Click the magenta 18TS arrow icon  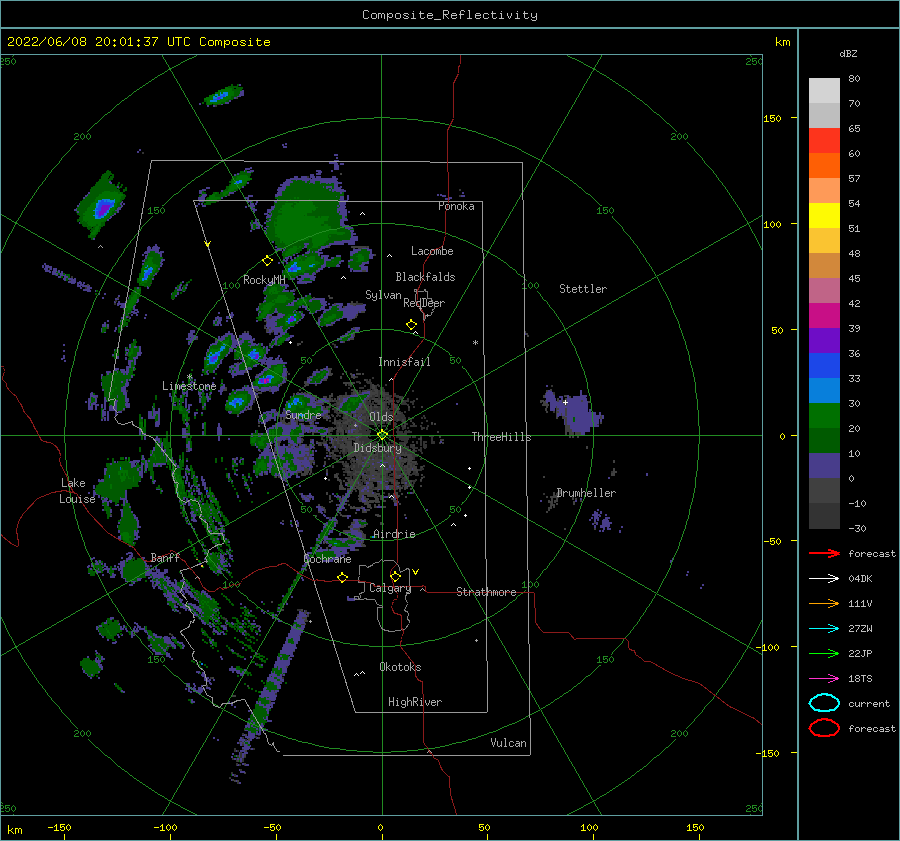click(x=824, y=679)
